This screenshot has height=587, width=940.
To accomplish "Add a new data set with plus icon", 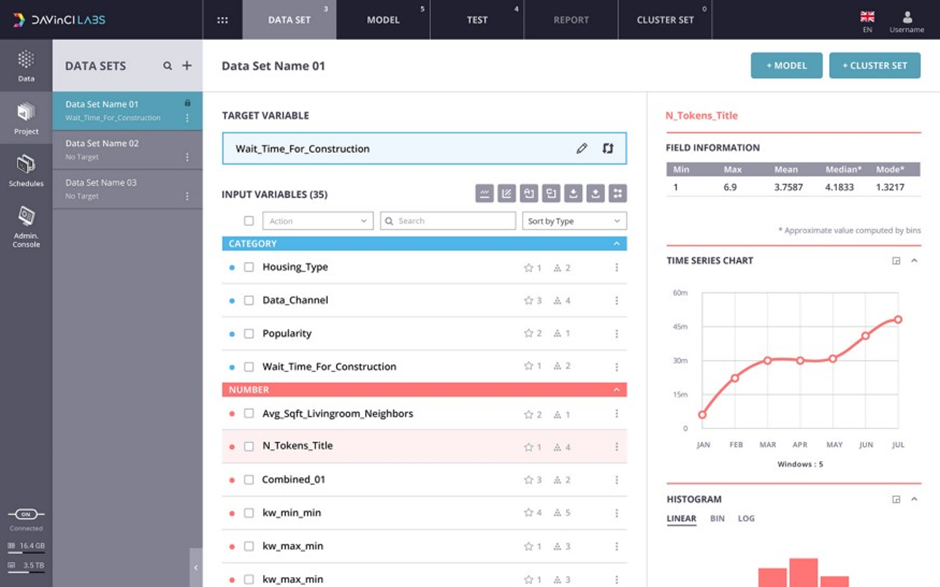I will [187, 65].
